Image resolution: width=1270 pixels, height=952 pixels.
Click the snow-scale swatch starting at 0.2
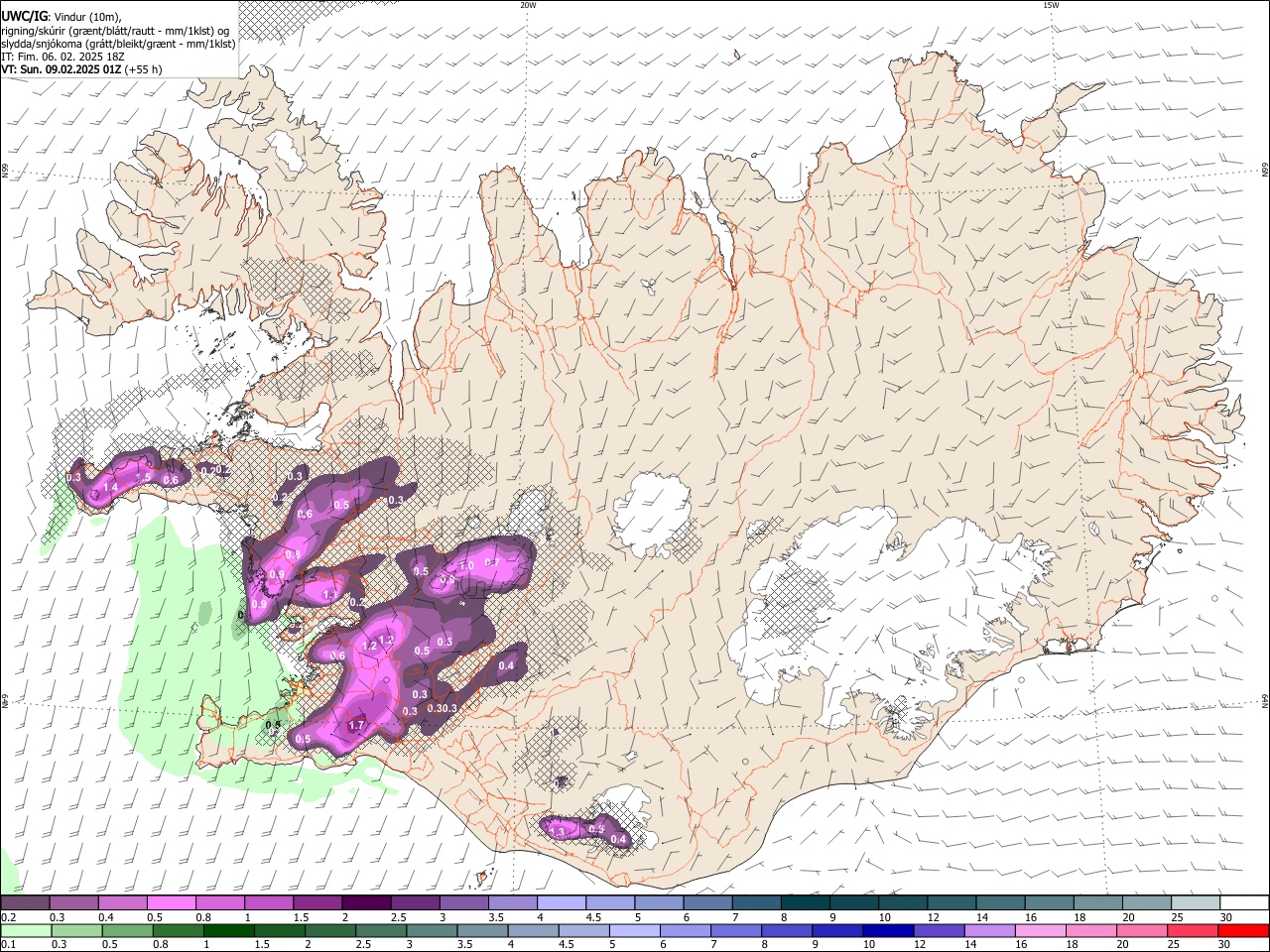click(x=25, y=902)
